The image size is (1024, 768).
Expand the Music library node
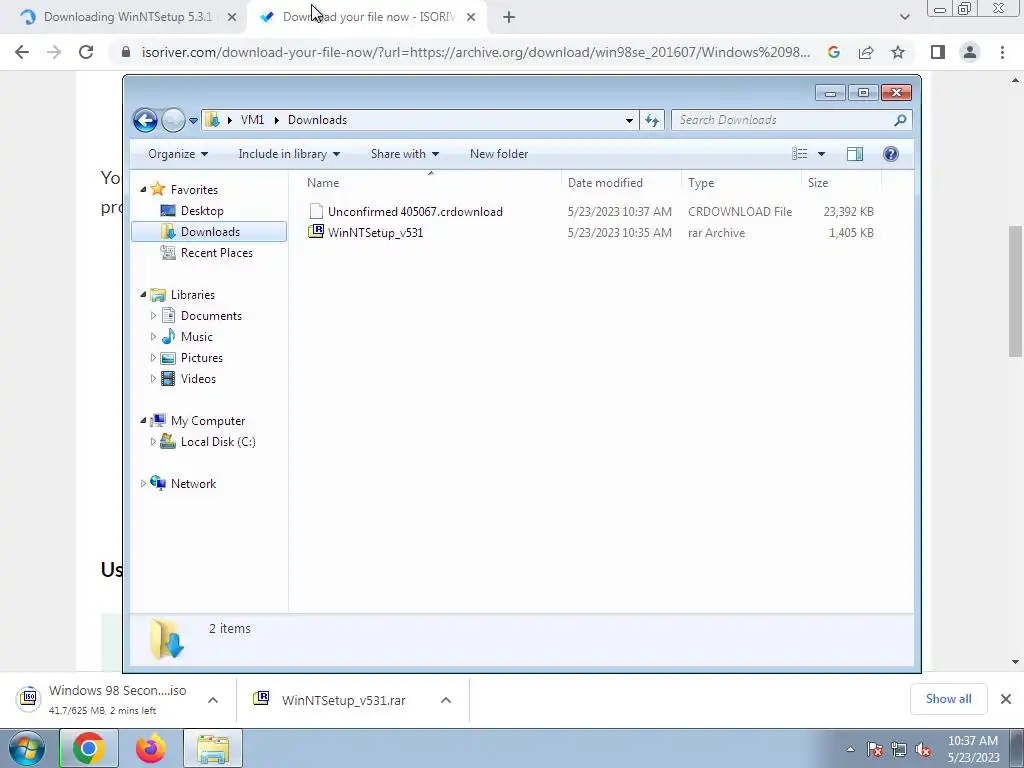click(x=153, y=337)
